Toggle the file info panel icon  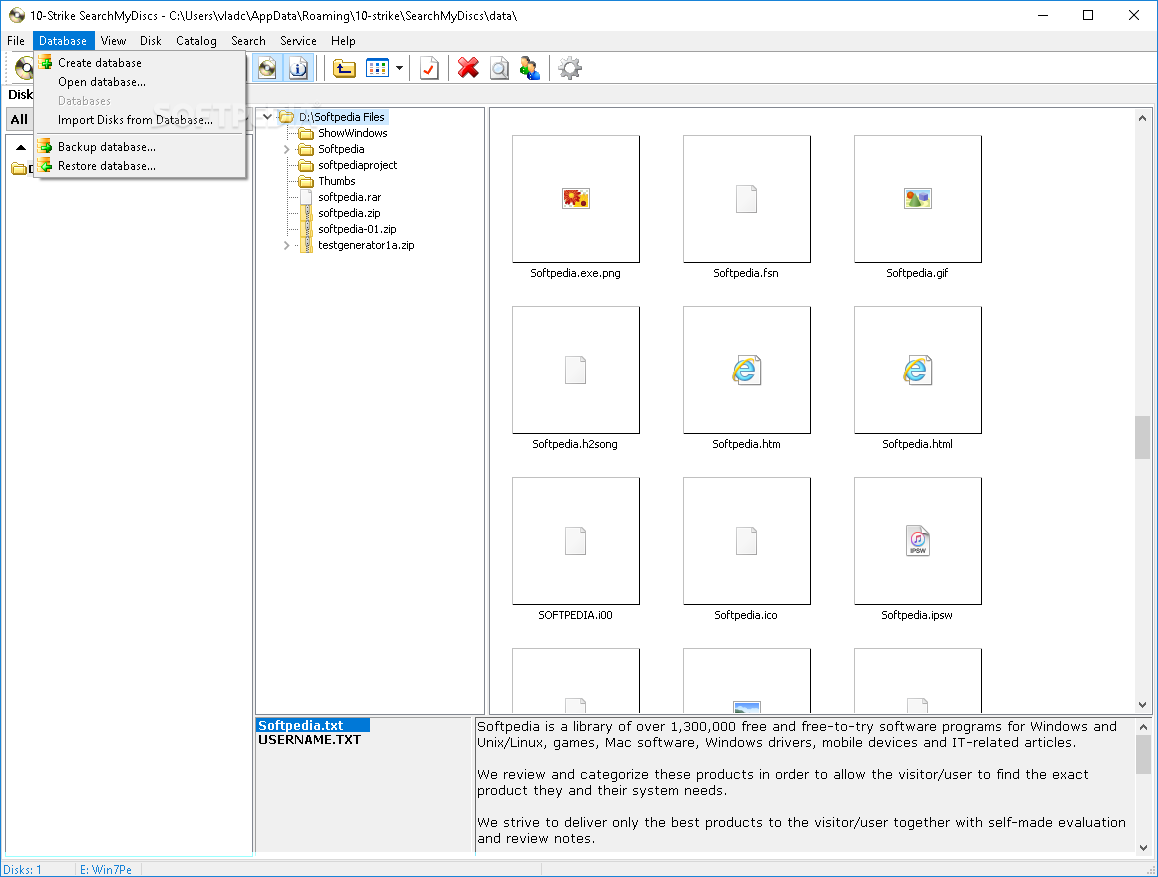(298, 69)
